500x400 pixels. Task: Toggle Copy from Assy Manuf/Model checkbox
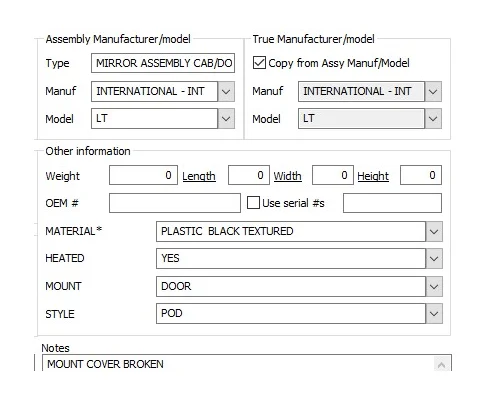click(x=259, y=63)
